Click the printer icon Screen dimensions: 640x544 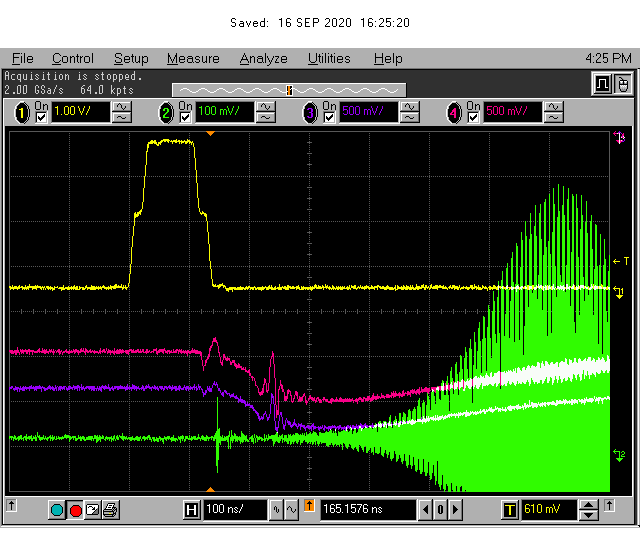coord(111,510)
